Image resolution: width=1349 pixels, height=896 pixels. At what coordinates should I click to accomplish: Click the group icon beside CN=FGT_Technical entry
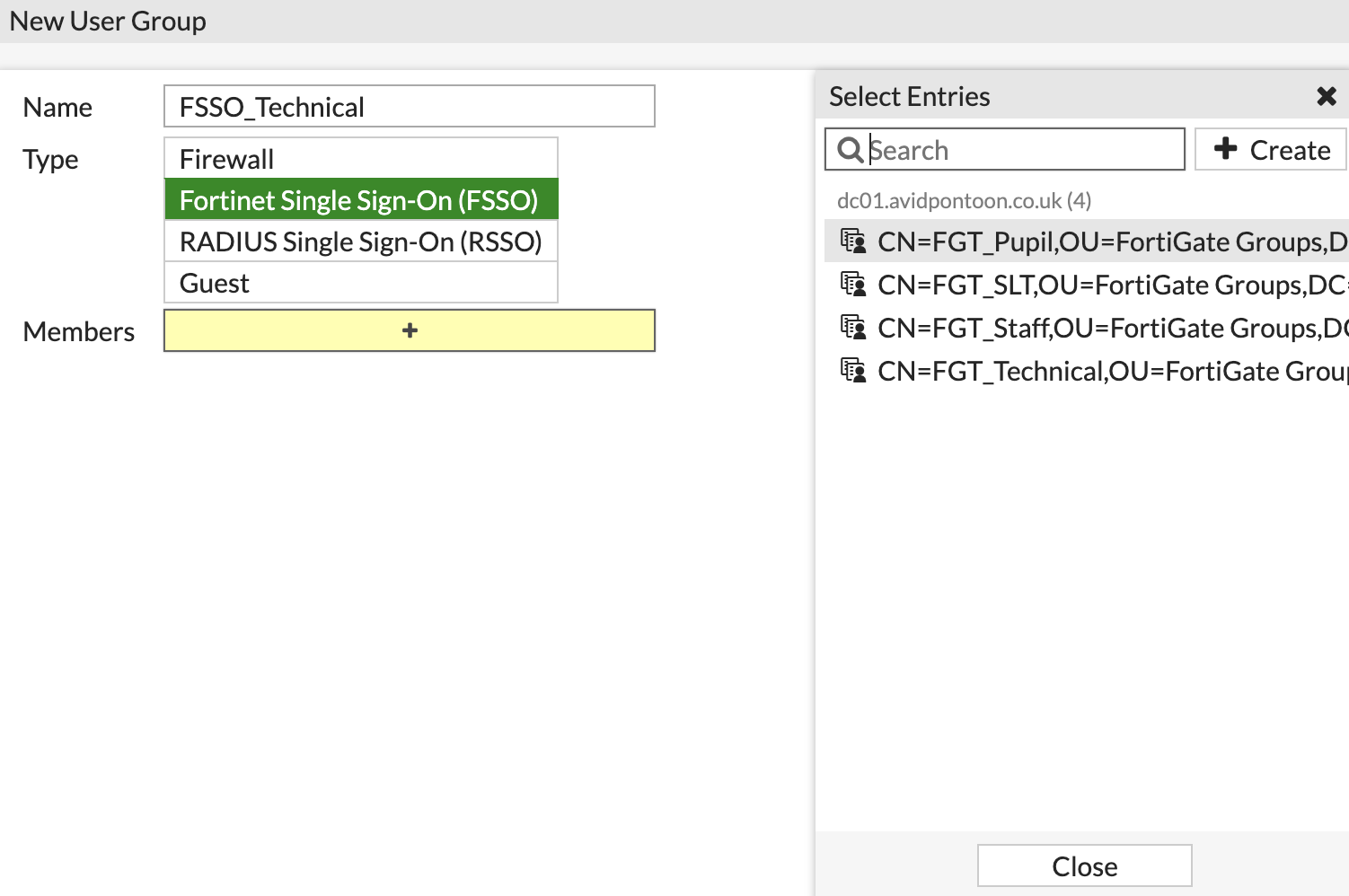854,370
